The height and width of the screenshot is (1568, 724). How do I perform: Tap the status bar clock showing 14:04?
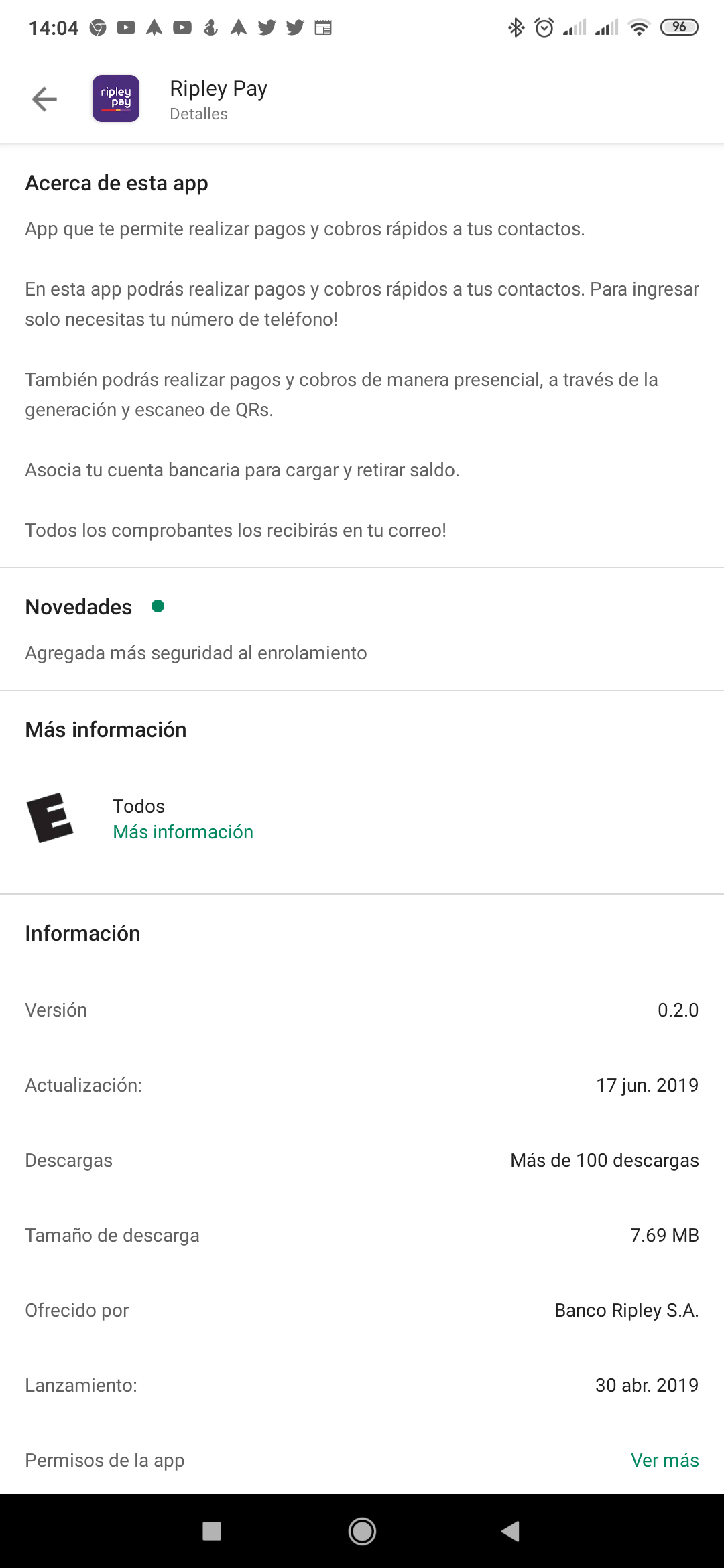[54, 28]
